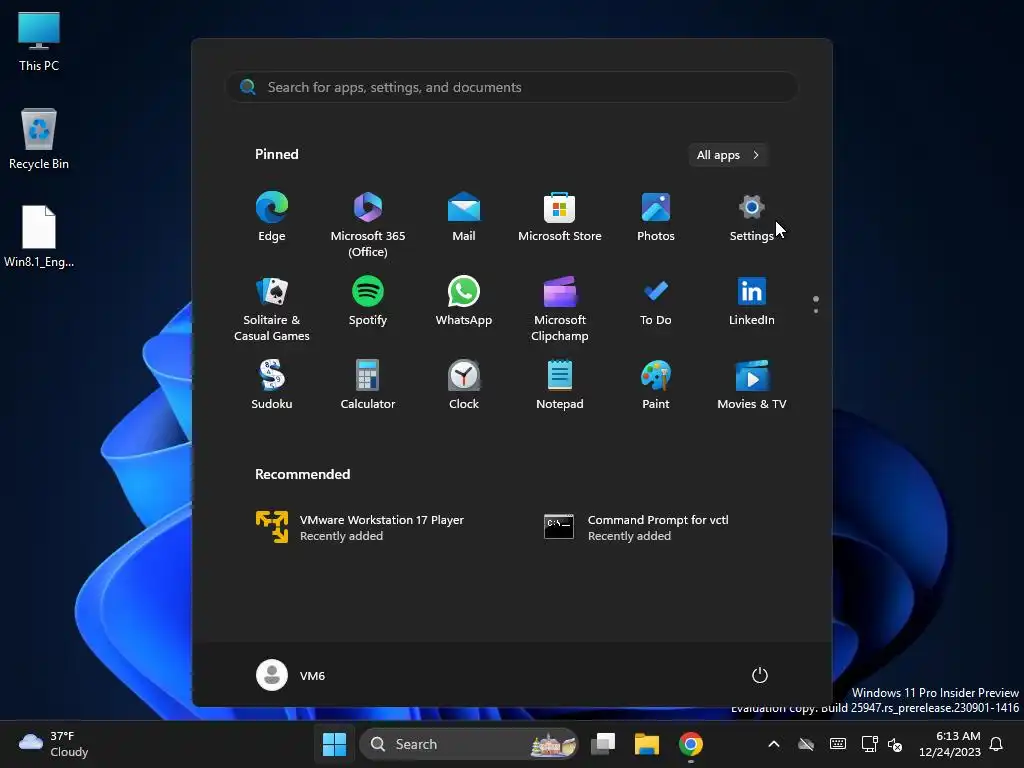Select the Win8.1_Eng file on desktop
The image size is (1024, 768).
39,236
